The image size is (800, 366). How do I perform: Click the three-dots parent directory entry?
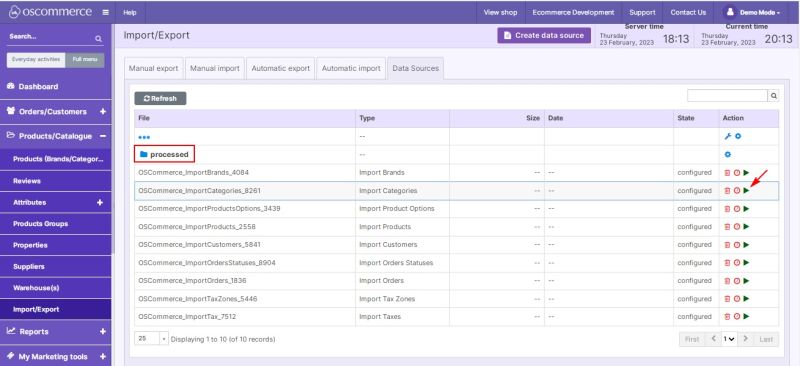point(144,137)
